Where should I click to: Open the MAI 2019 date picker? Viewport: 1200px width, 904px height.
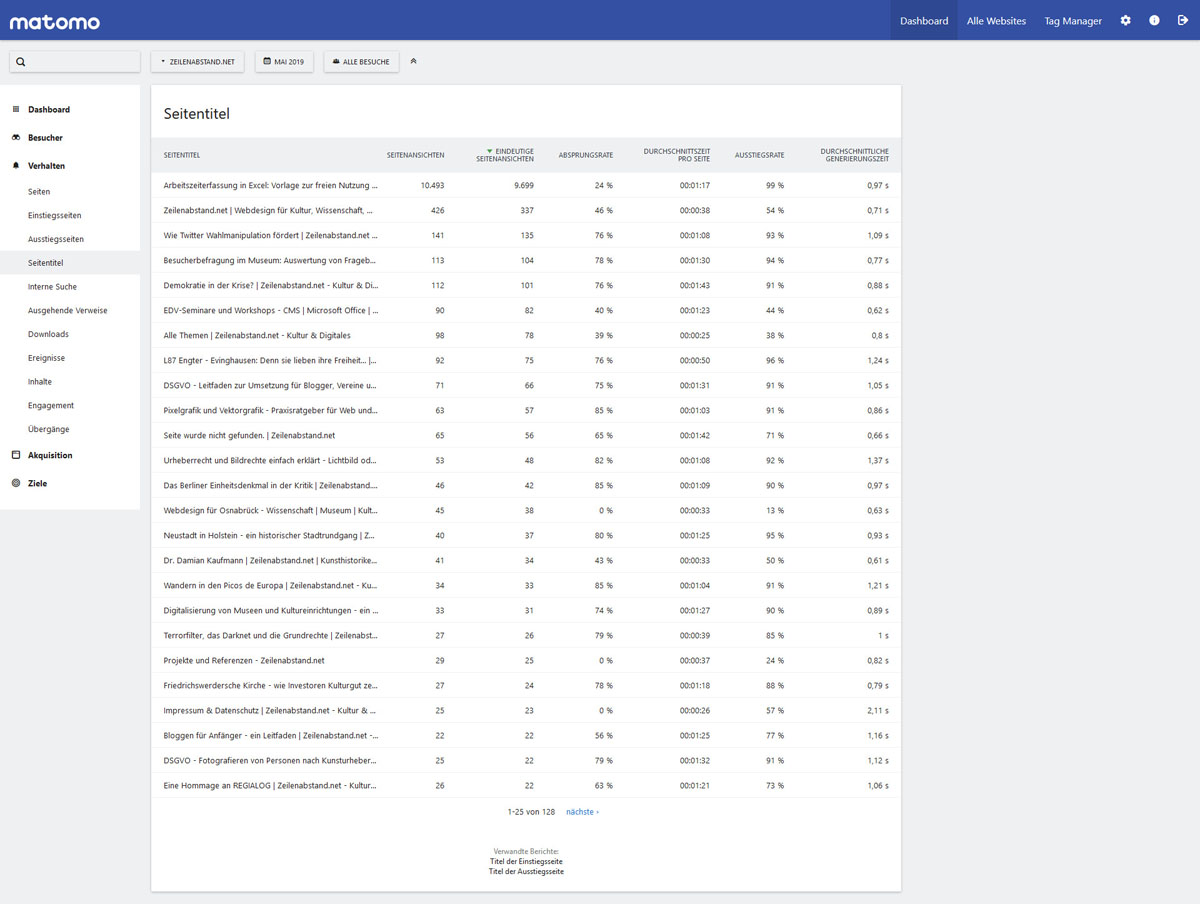pos(284,62)
